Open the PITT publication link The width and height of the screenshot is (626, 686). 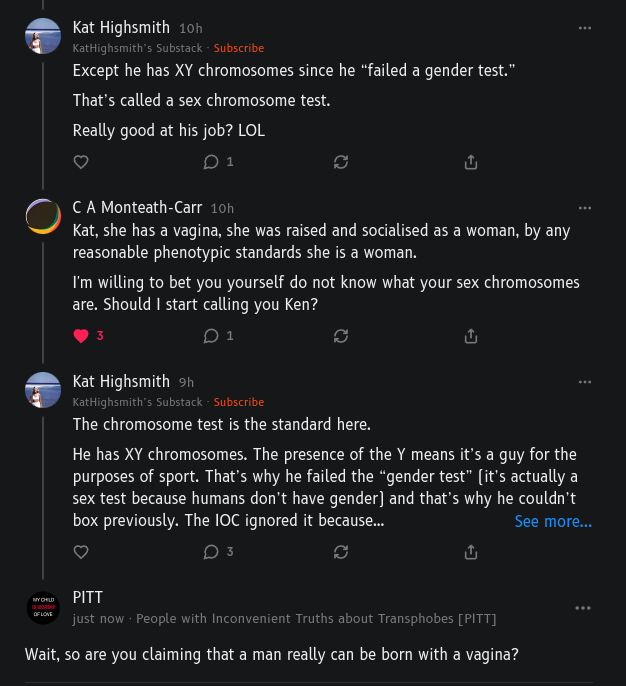pos(316,619)
